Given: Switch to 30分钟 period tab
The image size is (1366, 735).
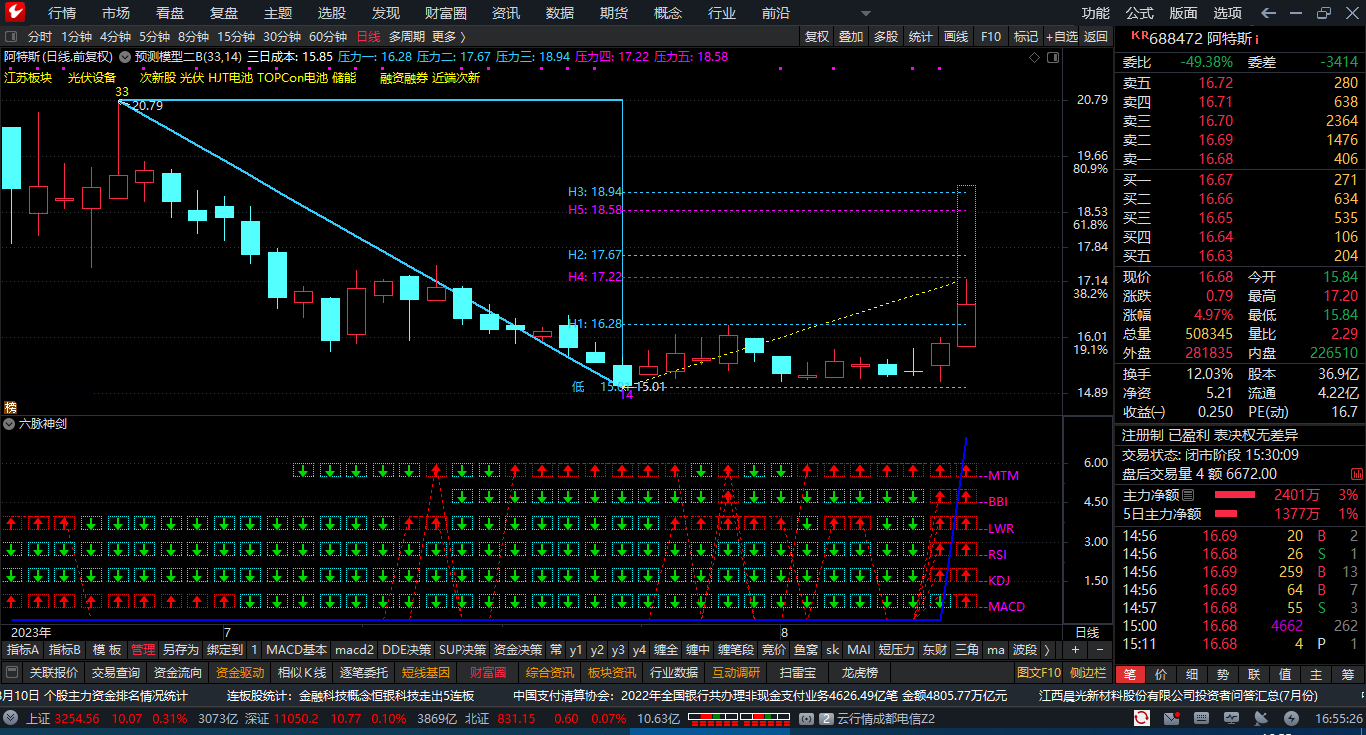Looking at the screenshot, I should (x=282, y=36).
